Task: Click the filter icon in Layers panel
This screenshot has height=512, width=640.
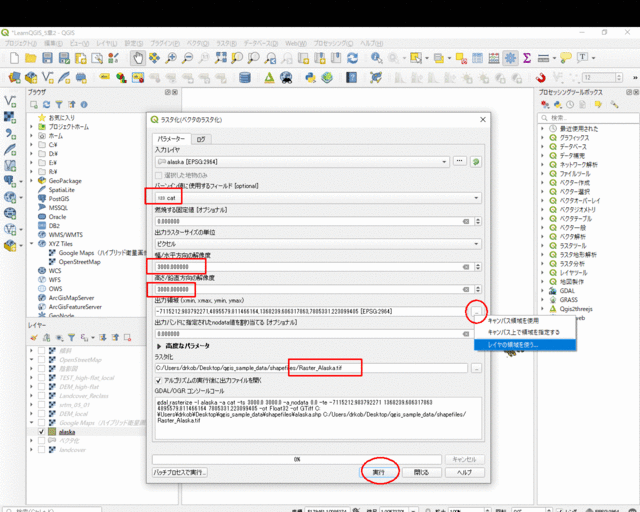Action: [71, 337]
